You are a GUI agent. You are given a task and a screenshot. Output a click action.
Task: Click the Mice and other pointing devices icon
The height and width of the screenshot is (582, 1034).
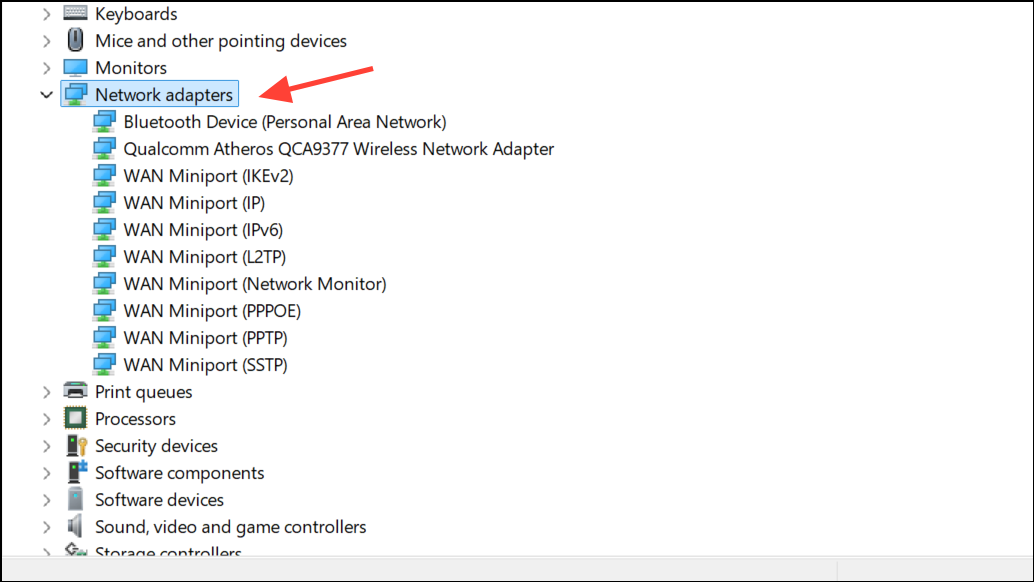click(75, 41)
